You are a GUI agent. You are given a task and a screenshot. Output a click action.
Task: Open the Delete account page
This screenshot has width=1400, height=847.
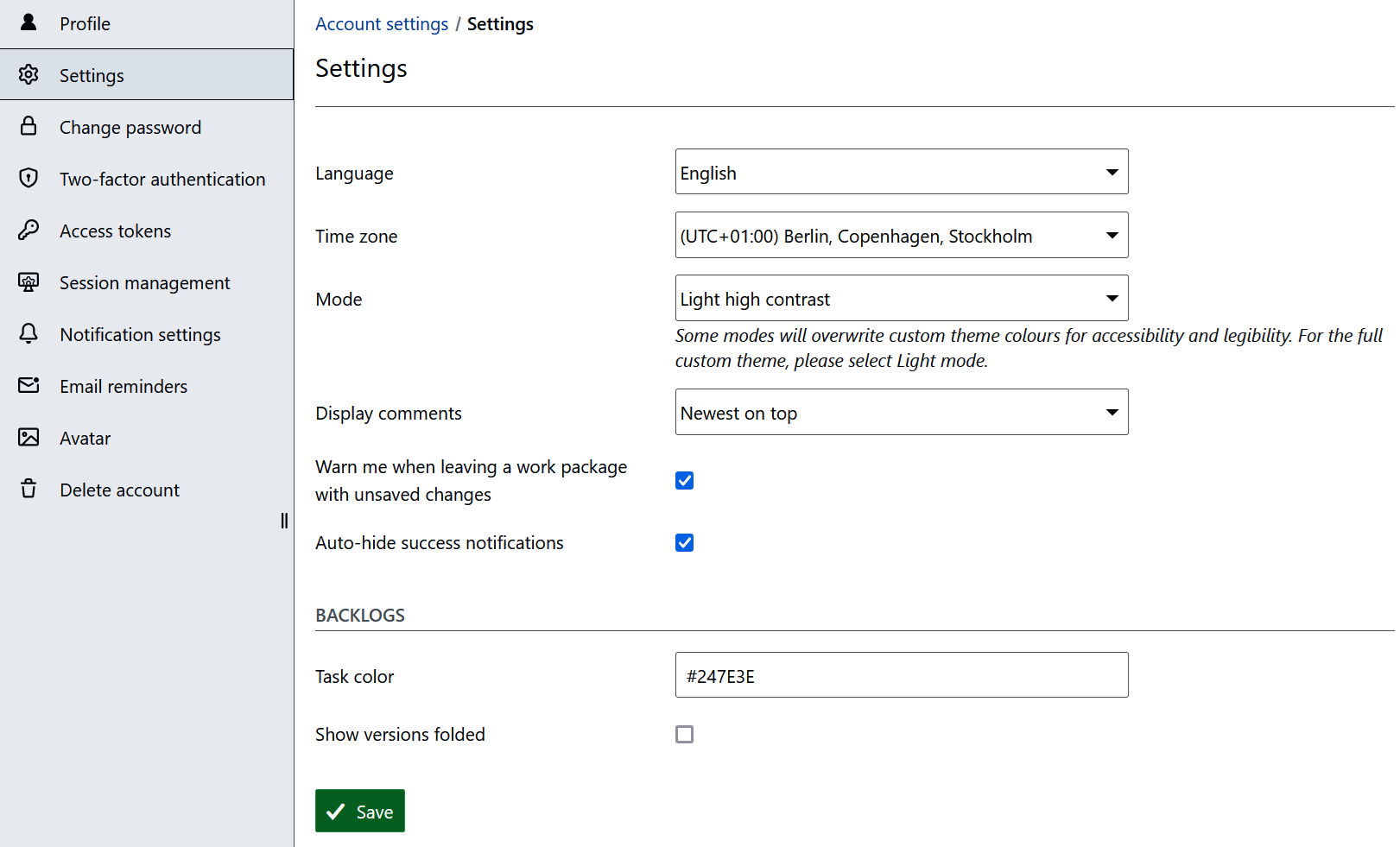147,490
